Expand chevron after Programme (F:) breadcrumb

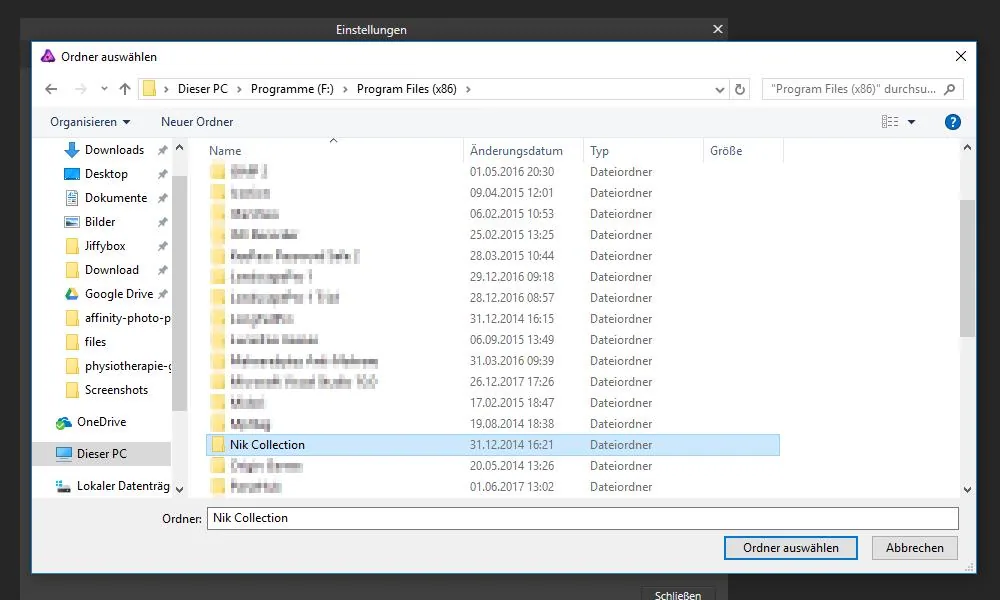[345, 89]
